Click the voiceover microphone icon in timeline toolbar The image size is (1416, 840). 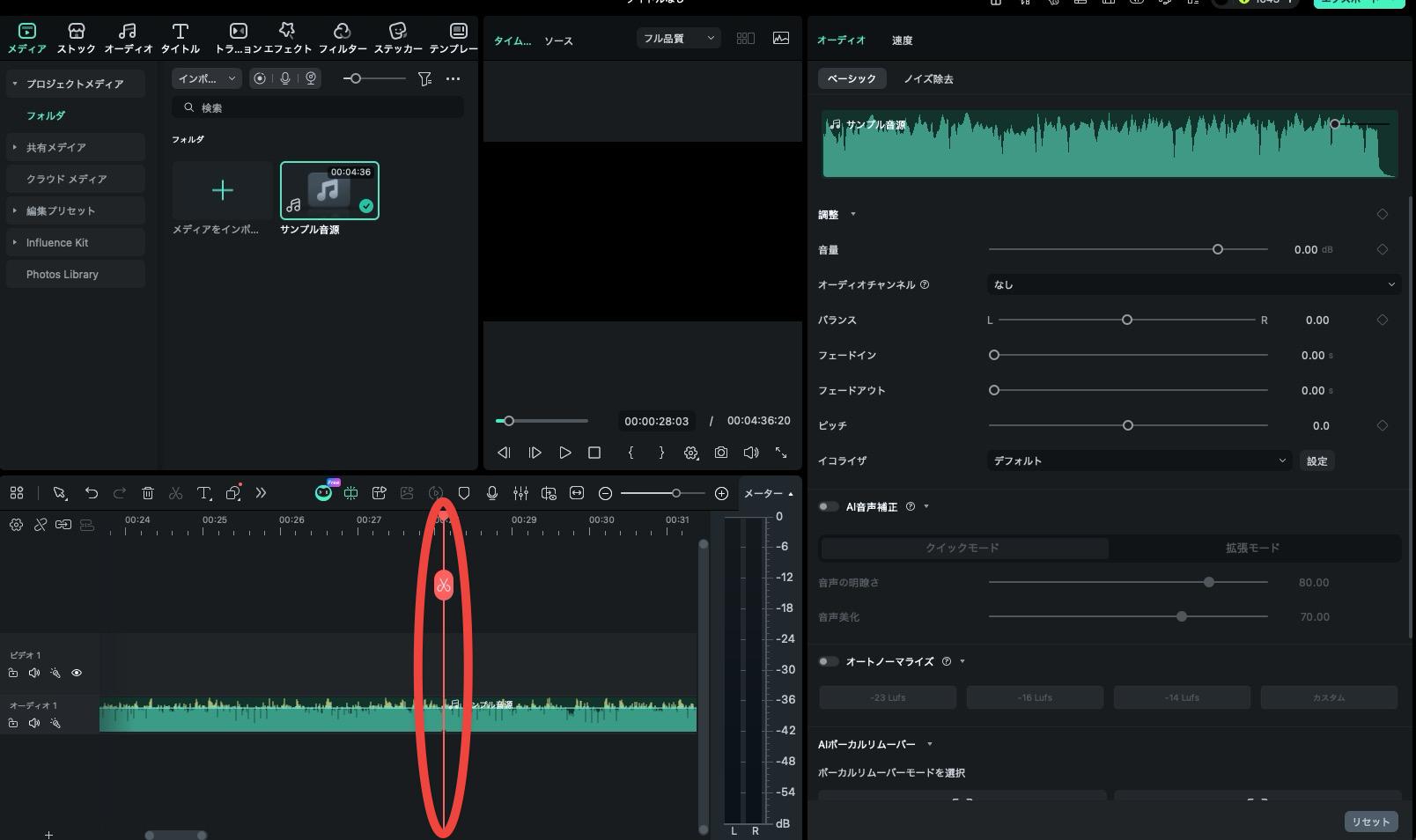(x=492, y=493)
